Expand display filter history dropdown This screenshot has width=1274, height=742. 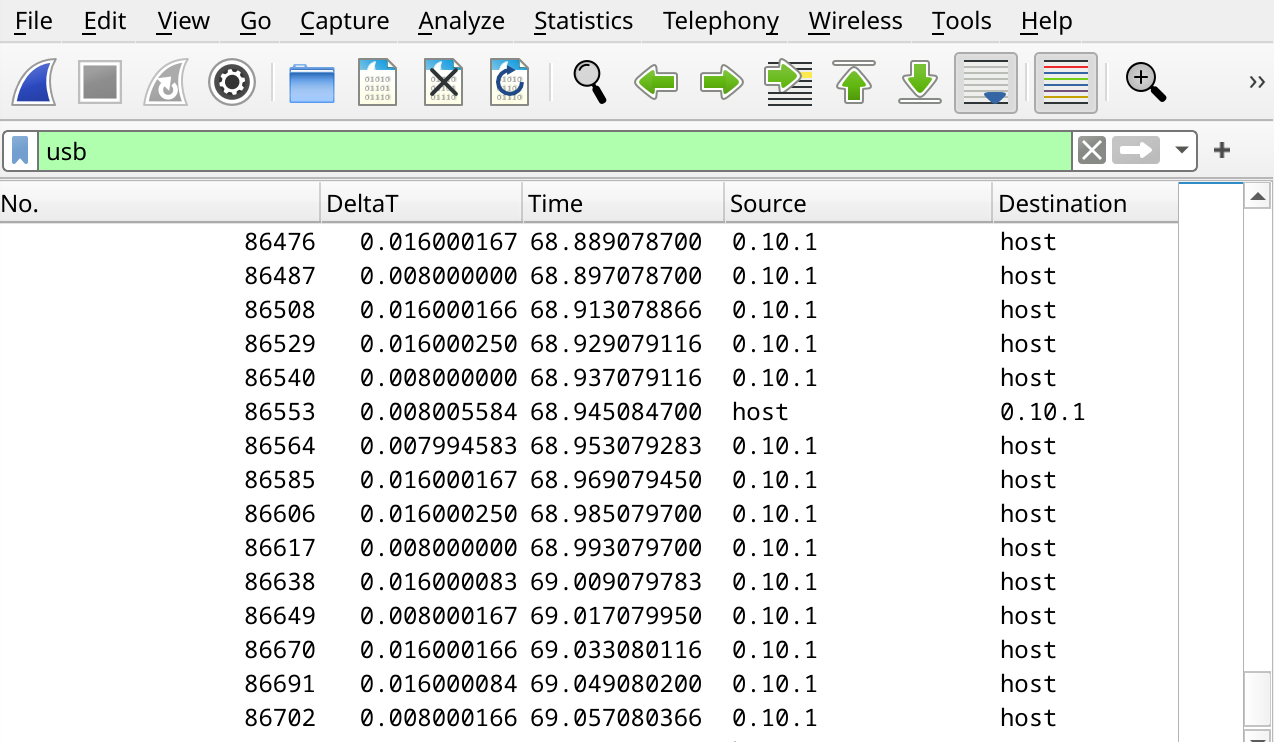click(1182, 151)
